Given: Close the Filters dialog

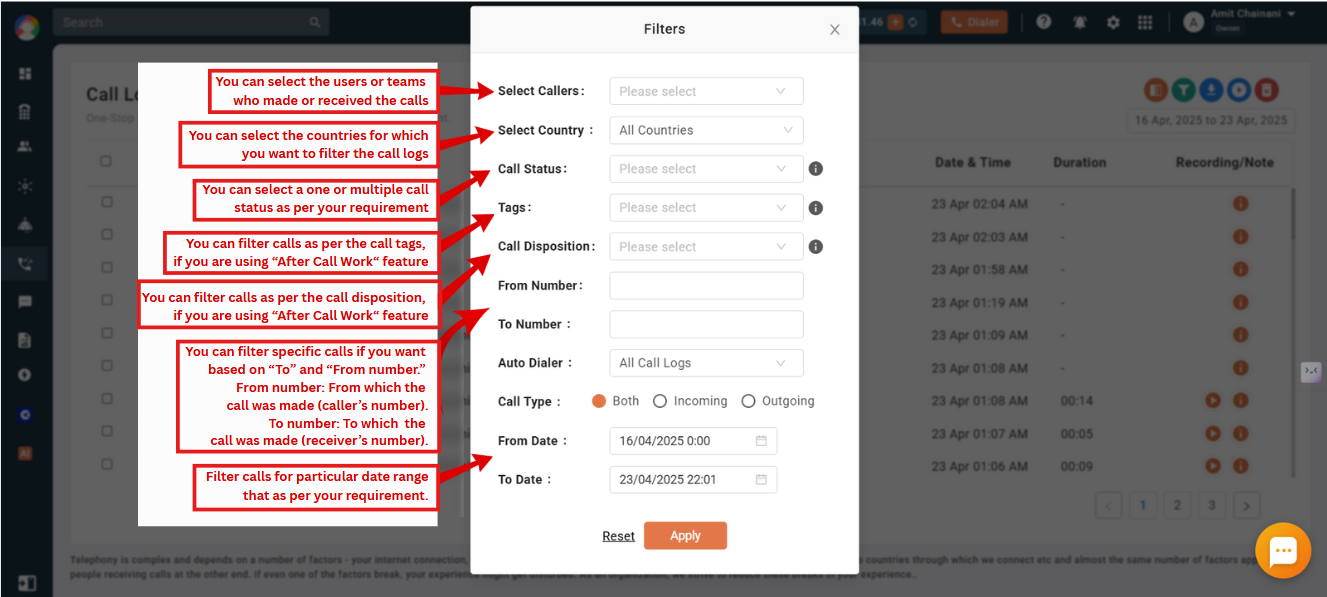Looking at the screenshot, I should (x=835, y=30).
